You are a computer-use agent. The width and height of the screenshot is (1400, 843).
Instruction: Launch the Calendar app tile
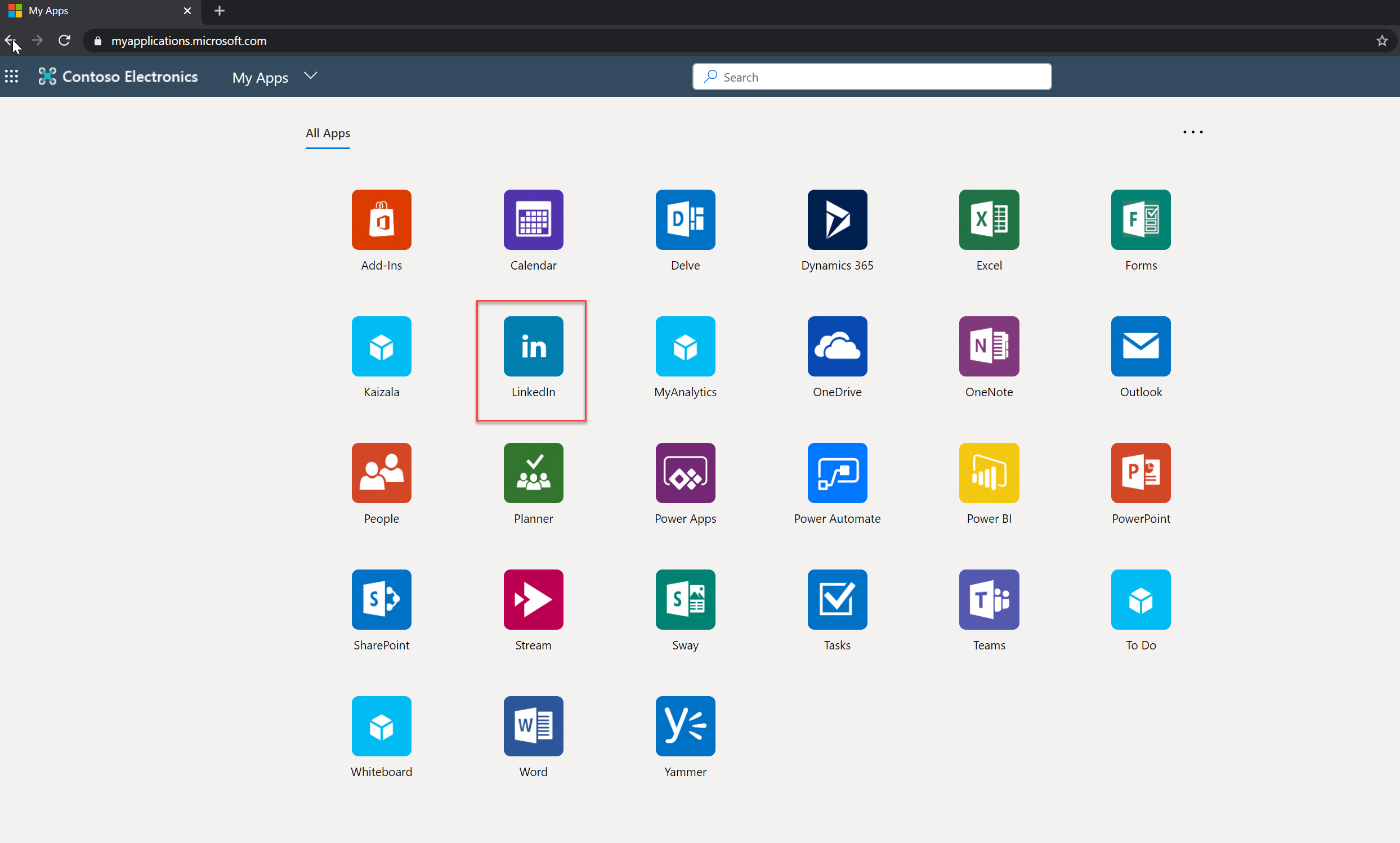coord(533,219)
